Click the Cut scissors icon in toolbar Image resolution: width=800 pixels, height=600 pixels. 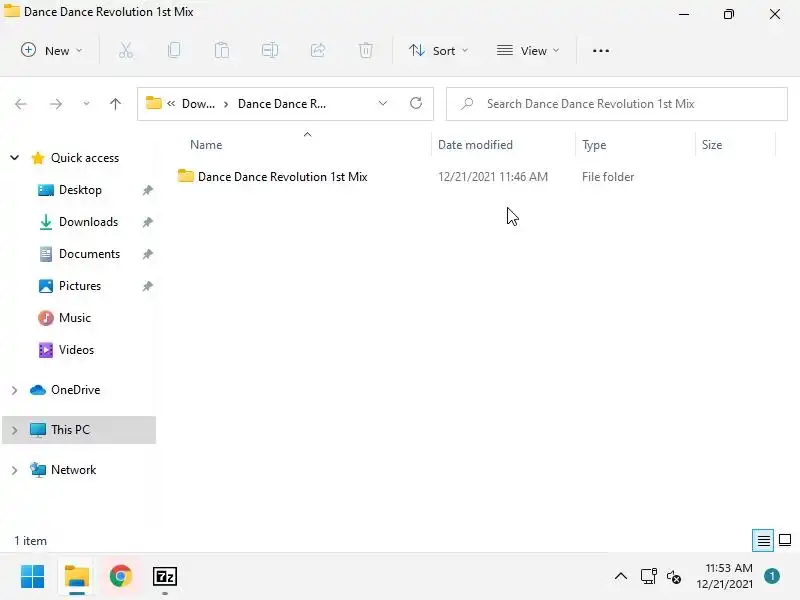tap(126, 51)
